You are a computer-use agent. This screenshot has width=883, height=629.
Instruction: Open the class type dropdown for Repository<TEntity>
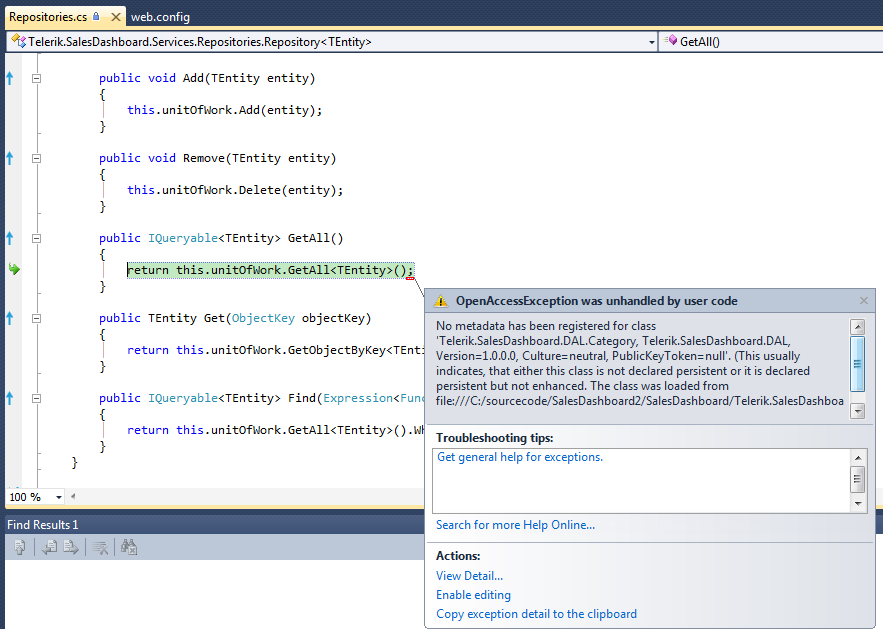651,42
